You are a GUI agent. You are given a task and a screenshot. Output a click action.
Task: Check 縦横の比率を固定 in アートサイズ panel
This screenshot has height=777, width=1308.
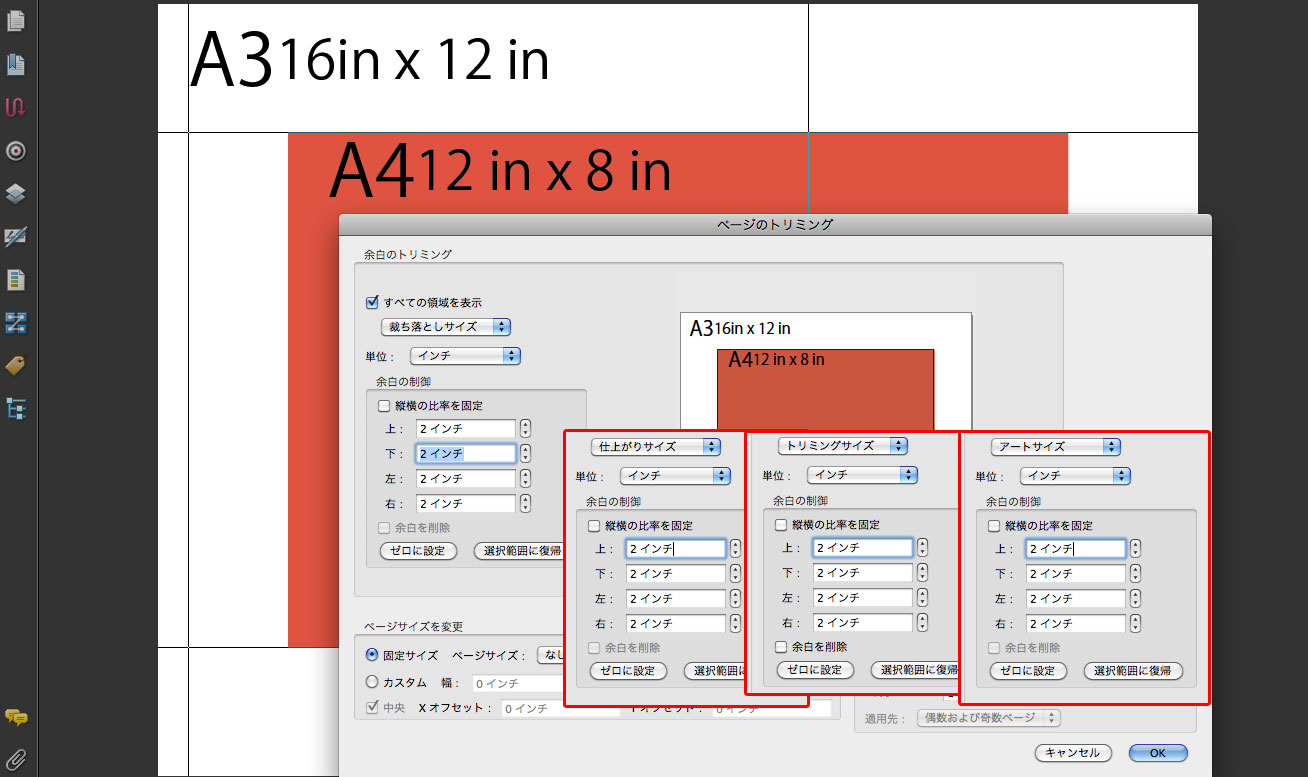click(x=994, y=525)
